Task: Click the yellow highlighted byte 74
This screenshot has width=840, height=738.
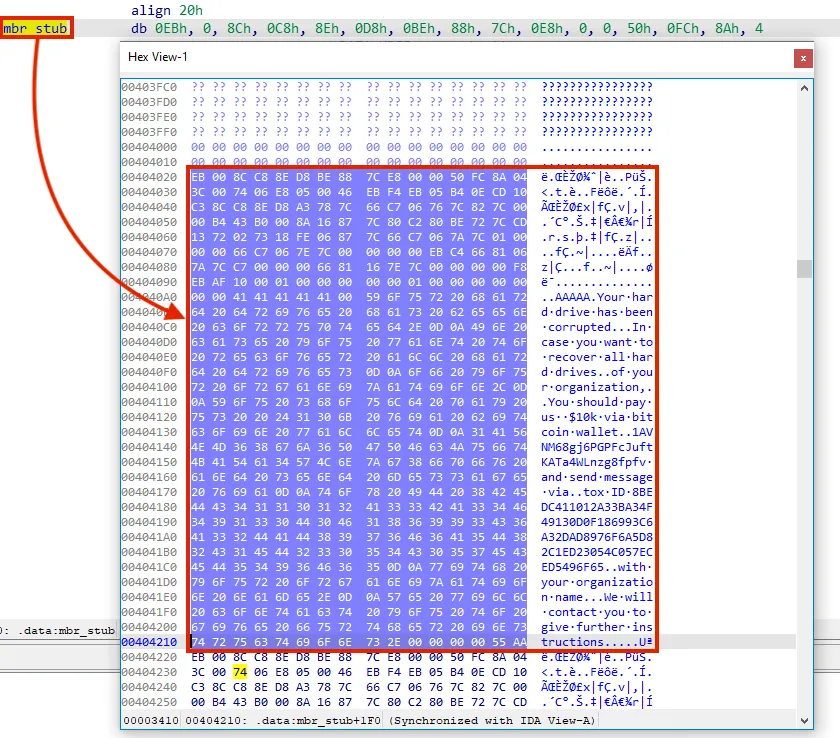Action: [240, 672]
